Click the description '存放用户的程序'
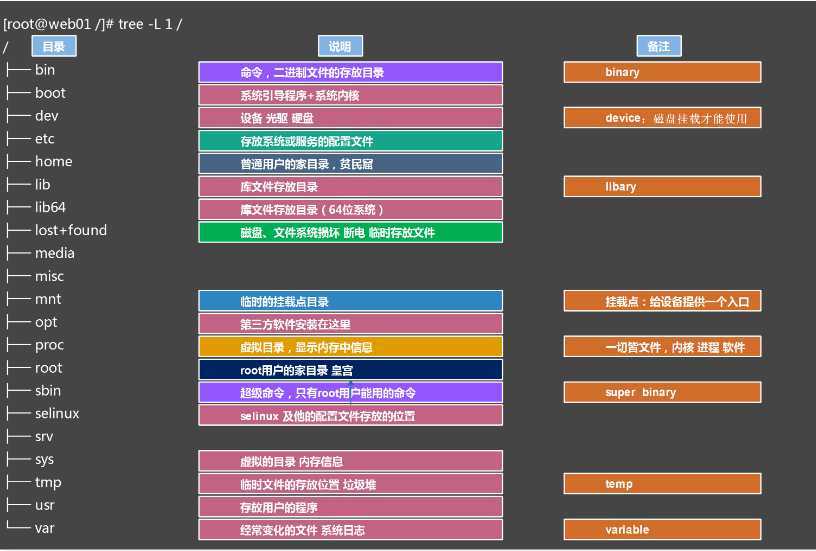Viewport: 816px width, 551px height. coord(350,507)
